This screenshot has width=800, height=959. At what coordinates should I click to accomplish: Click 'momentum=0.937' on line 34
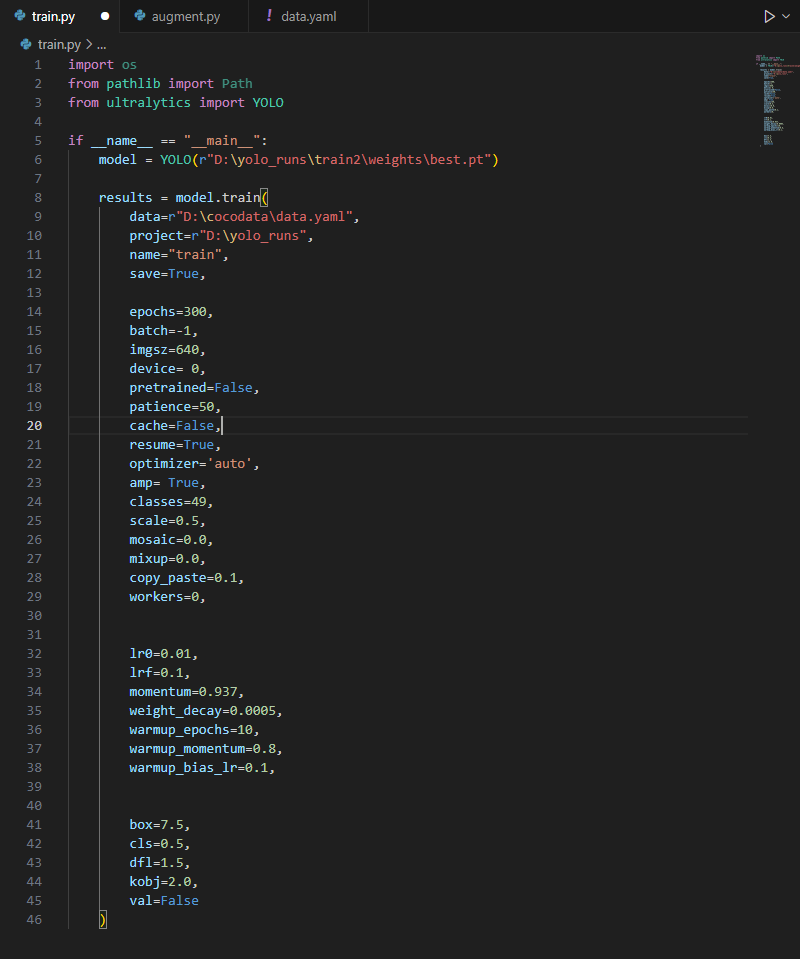183,692
